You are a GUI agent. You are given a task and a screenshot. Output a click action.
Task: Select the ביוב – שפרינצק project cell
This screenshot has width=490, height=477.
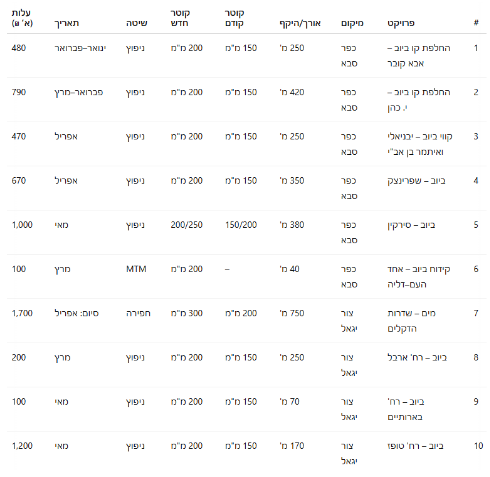click(416, 181)
